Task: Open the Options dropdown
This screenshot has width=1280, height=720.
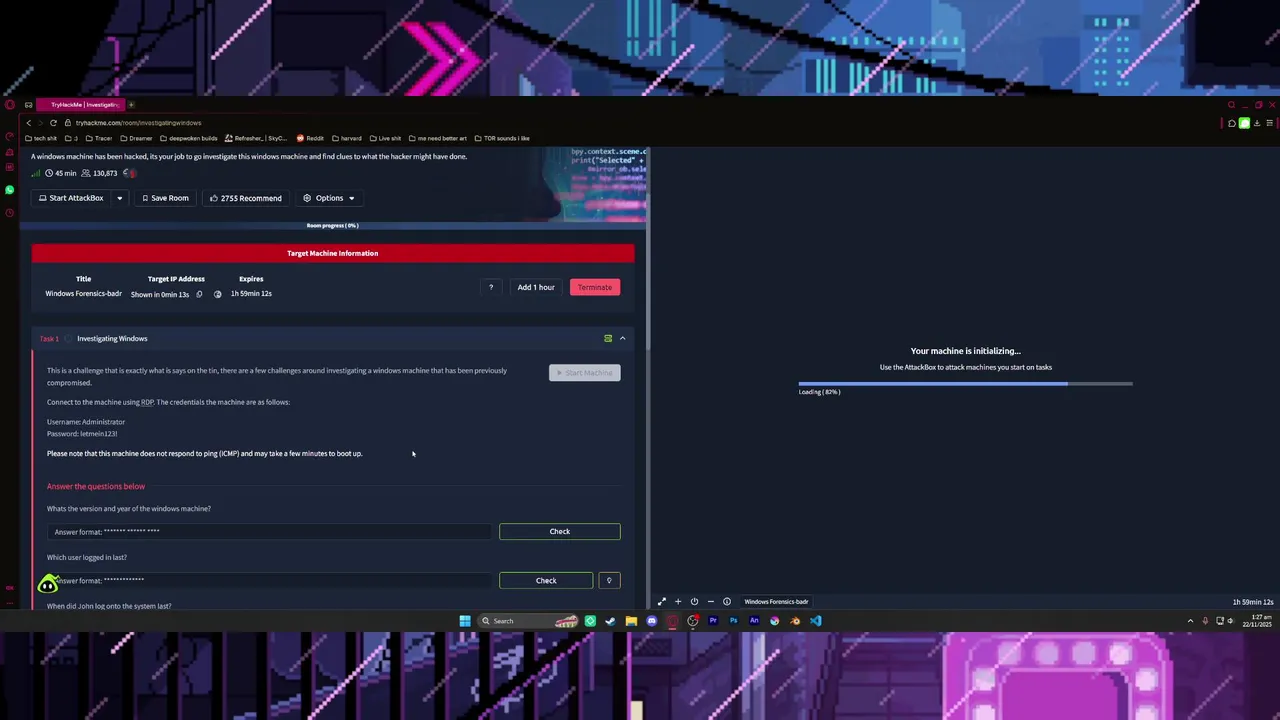Action: 329,198
